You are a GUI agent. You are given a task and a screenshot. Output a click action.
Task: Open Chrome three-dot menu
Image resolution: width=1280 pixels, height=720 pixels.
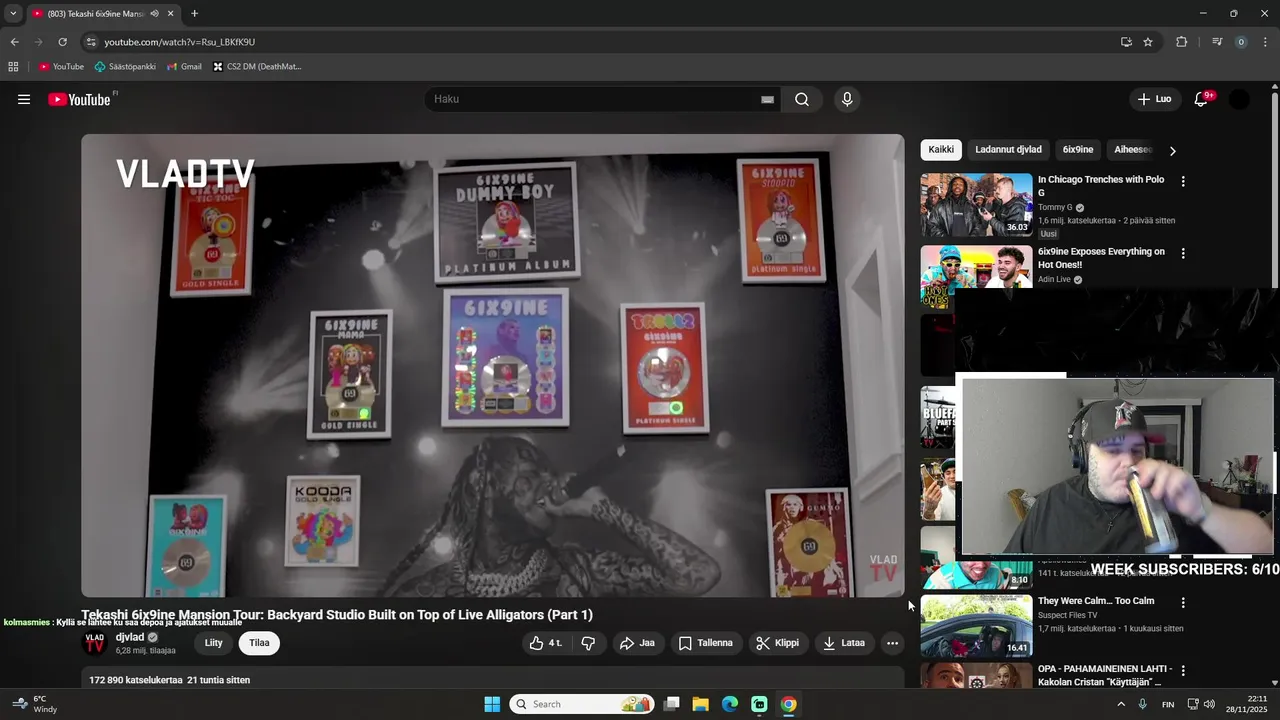[1265, 42]
